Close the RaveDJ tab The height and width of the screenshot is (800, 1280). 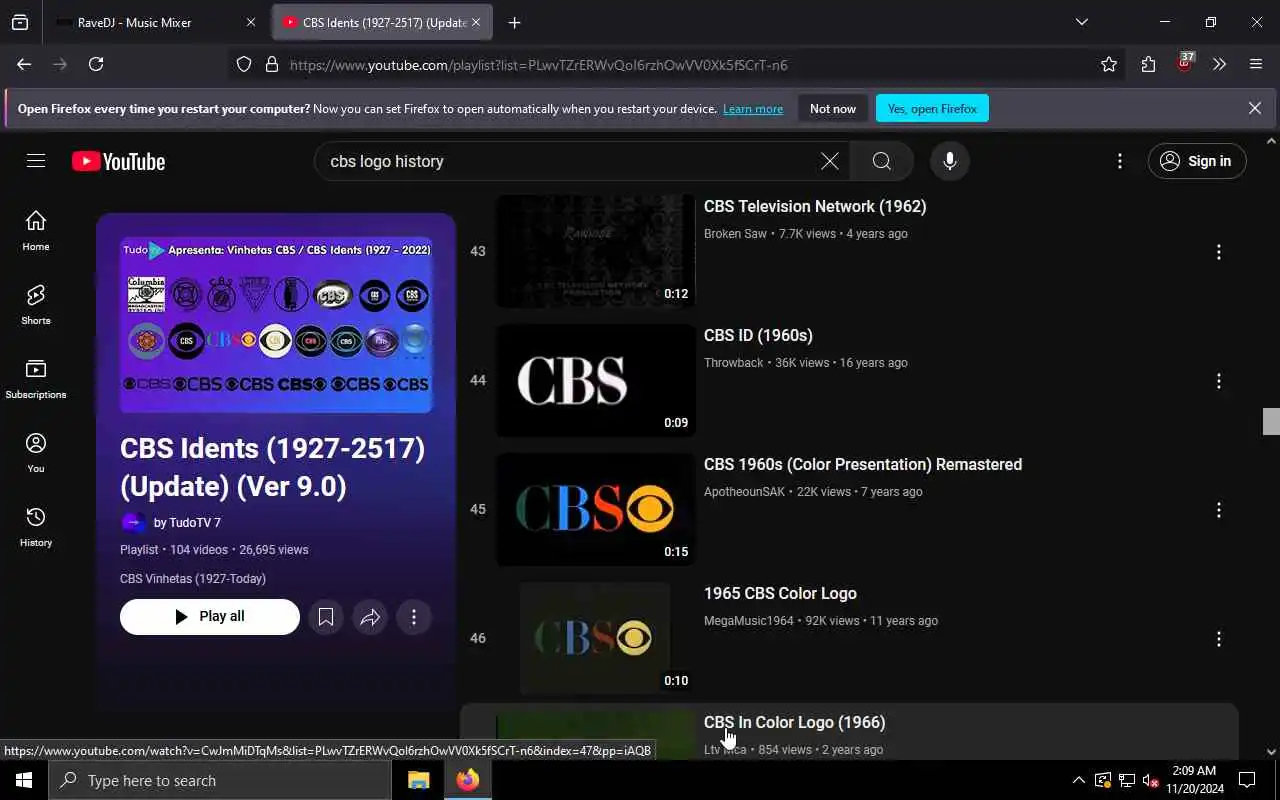click(x=250, y=22)
